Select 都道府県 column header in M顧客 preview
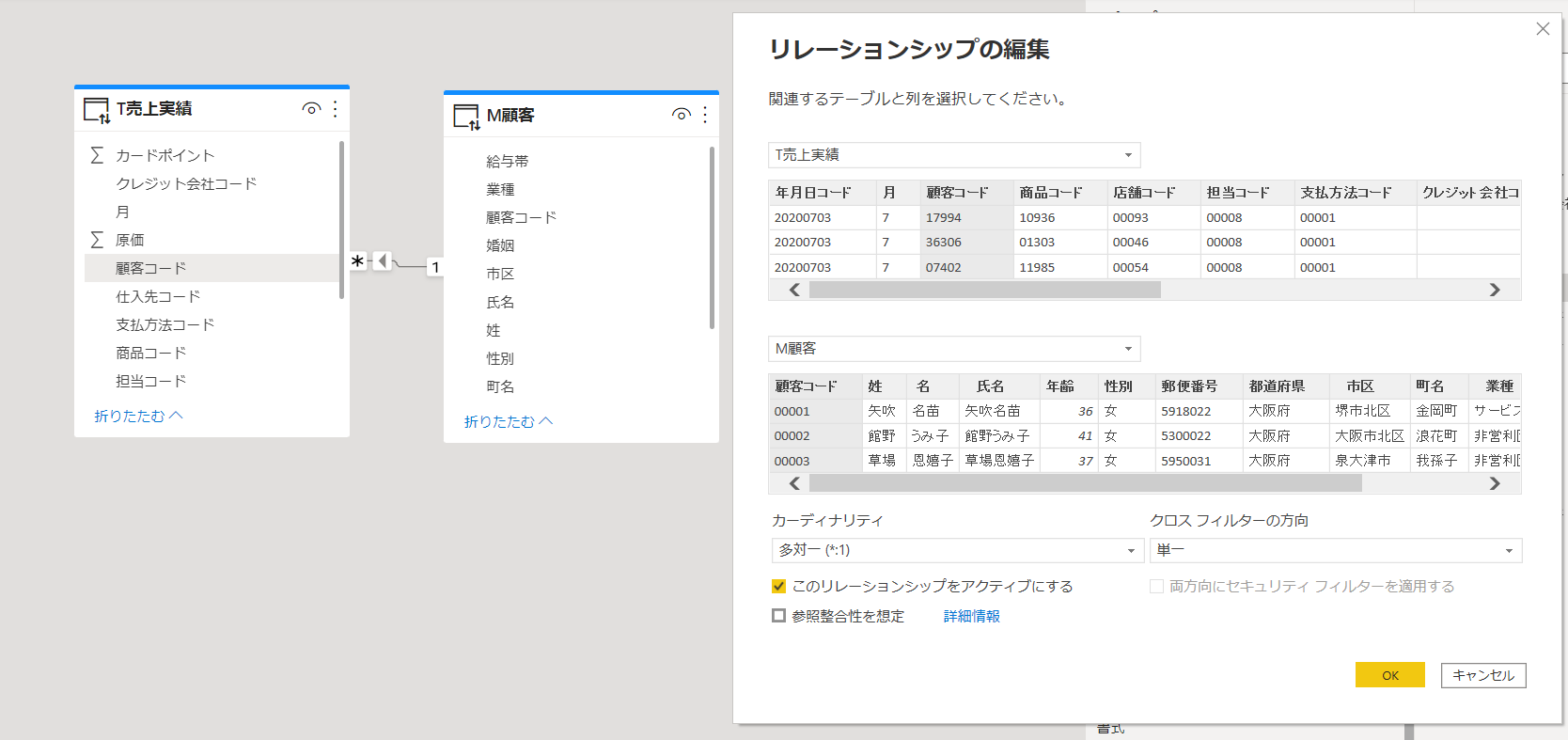1568x740 pixels. tap(1286, 386)
